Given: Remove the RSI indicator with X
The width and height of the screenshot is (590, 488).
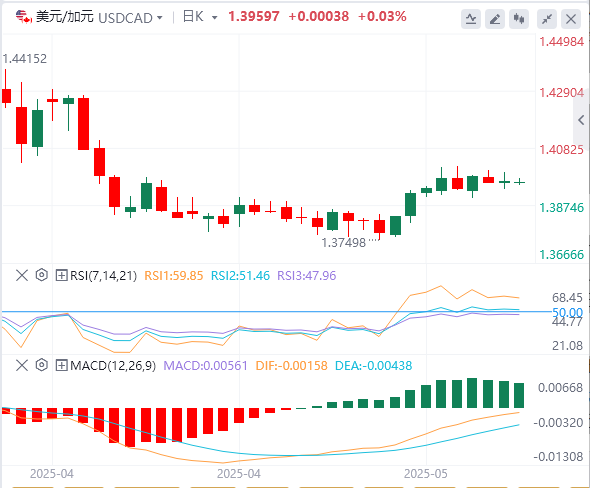Looking at the screenshot, I should tap(22, 275).
